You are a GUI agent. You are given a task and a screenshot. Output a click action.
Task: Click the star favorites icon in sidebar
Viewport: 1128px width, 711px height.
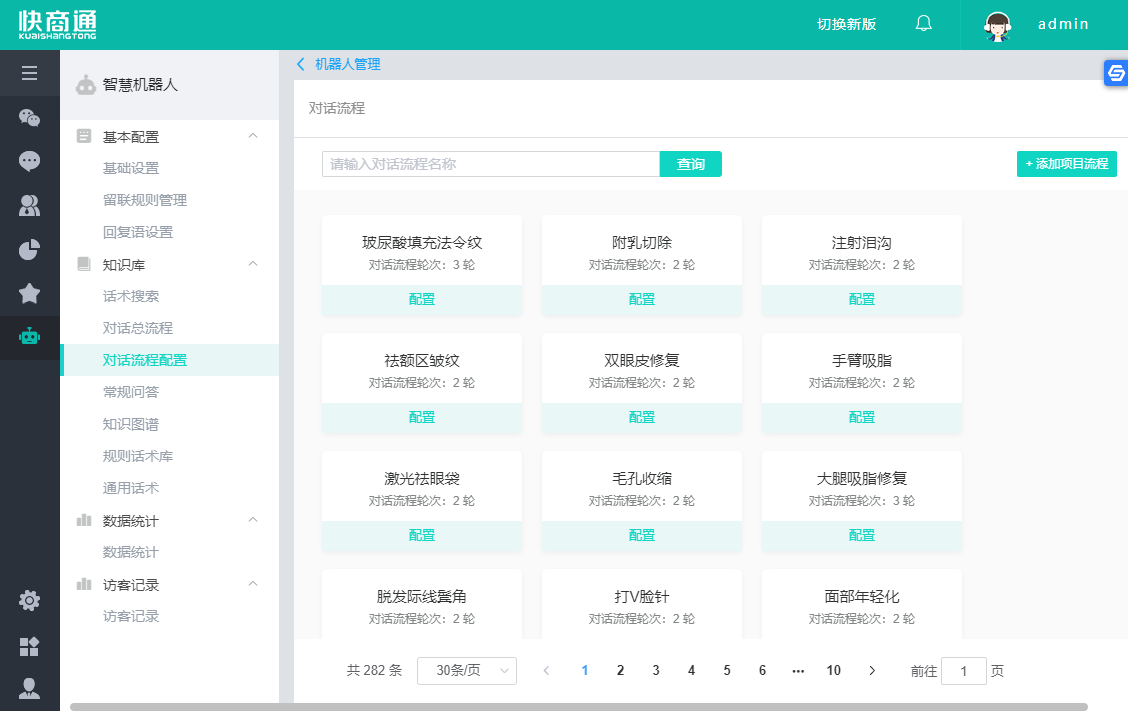pos(30,293)
